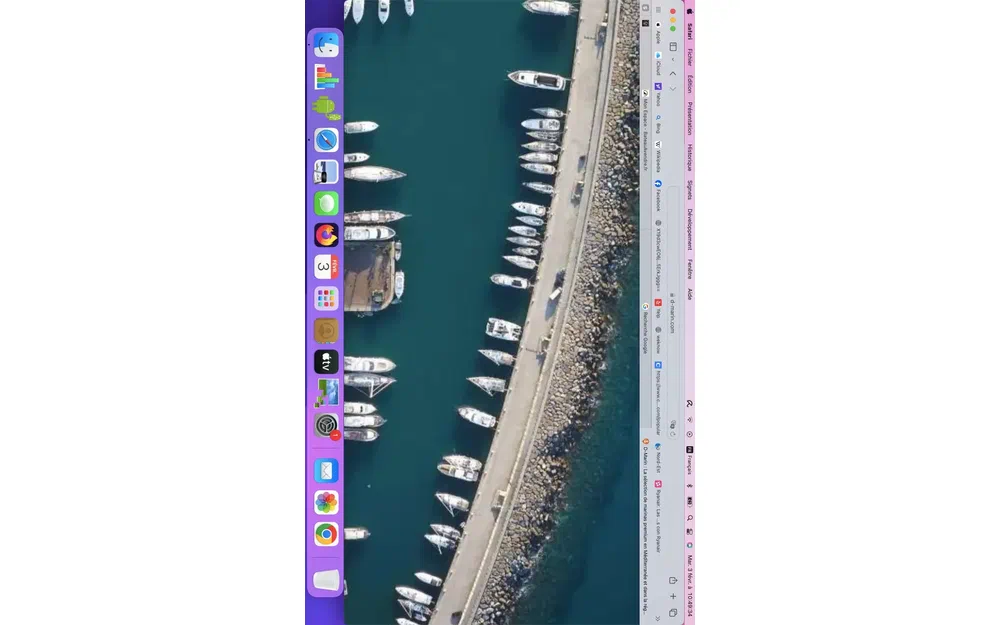The image size is (1000, 625).
Task: Open Mail from the Dock
Action: (326, 471)
